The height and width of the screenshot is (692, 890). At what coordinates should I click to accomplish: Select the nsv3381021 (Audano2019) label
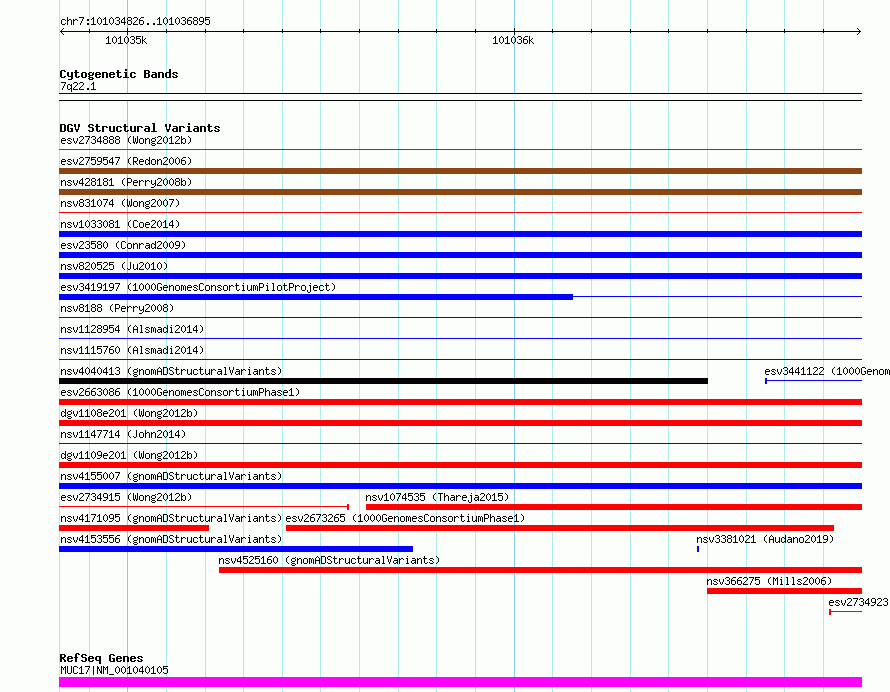coord(765,539)
